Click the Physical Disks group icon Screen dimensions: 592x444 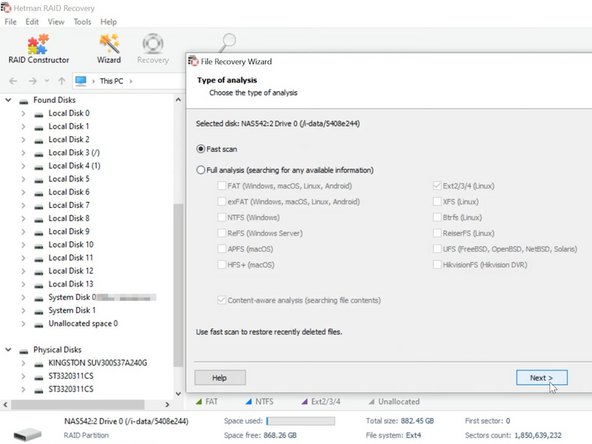click(x=24, y=351)
